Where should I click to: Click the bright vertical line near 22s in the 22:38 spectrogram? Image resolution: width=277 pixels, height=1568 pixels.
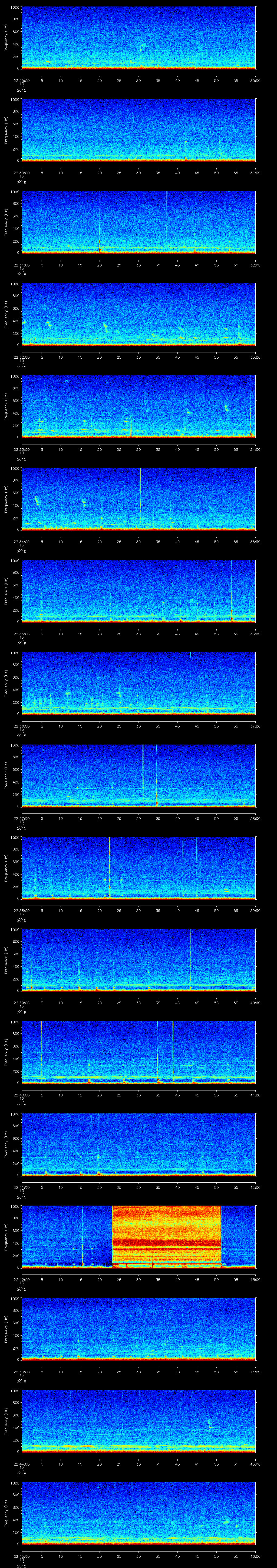click(x=110, y=868)
